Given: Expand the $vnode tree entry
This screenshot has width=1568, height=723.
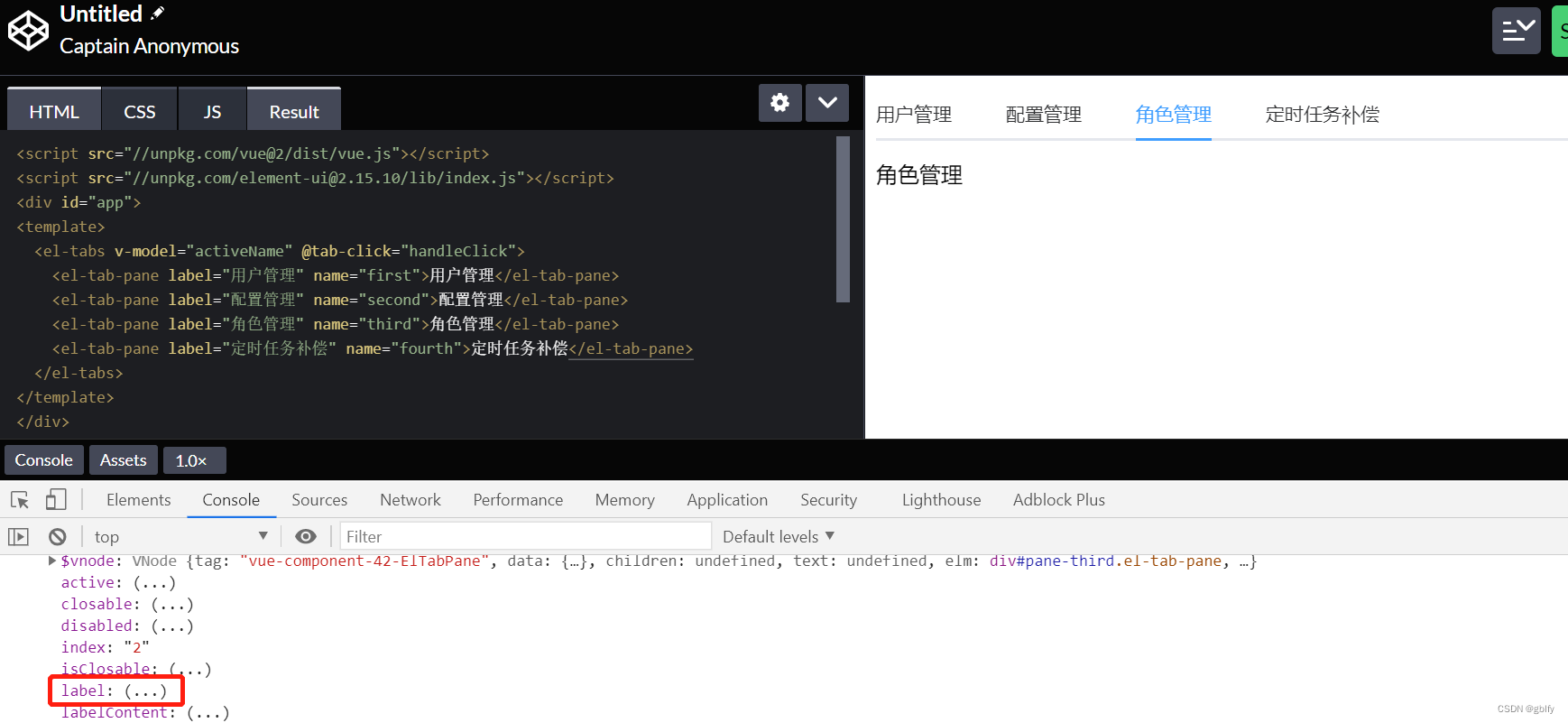Looking at the screenshot, I should coord(52,561).
